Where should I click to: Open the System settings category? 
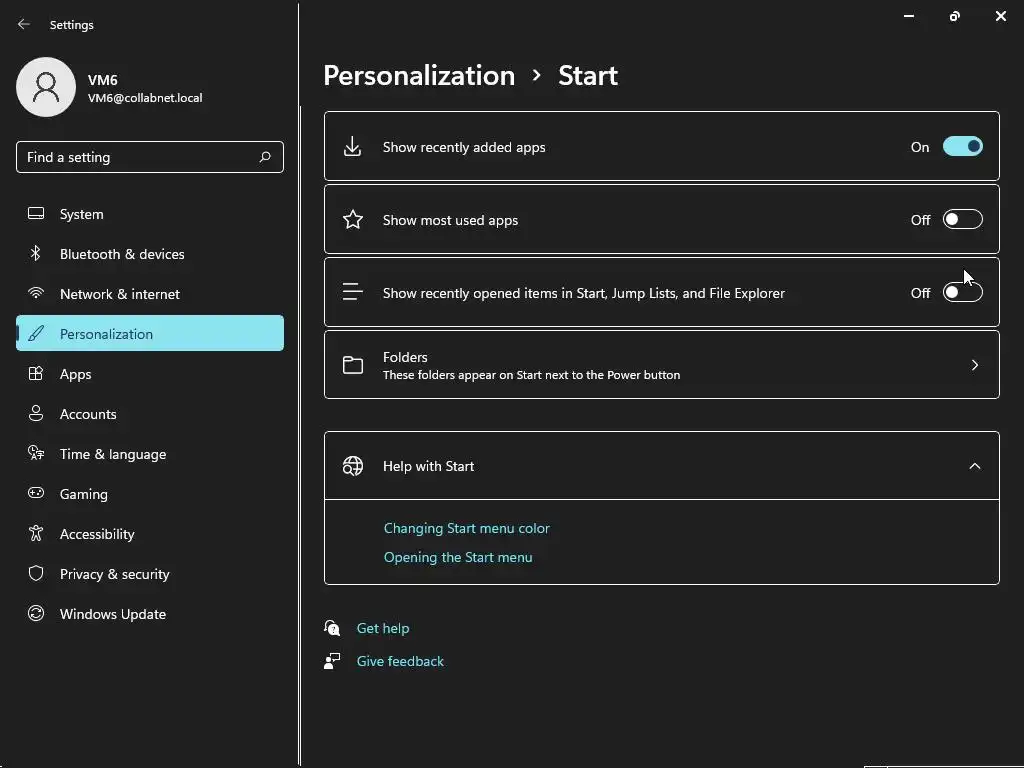point(82,214)
